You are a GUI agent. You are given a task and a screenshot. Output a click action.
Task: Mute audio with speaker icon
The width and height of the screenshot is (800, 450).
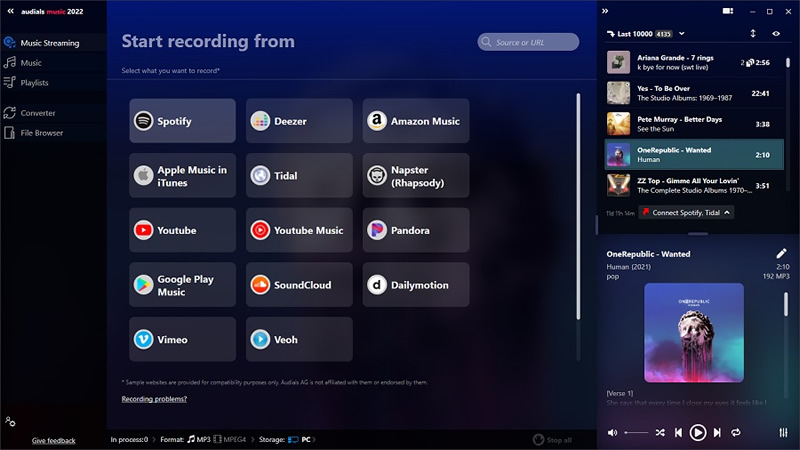point(612,433)
